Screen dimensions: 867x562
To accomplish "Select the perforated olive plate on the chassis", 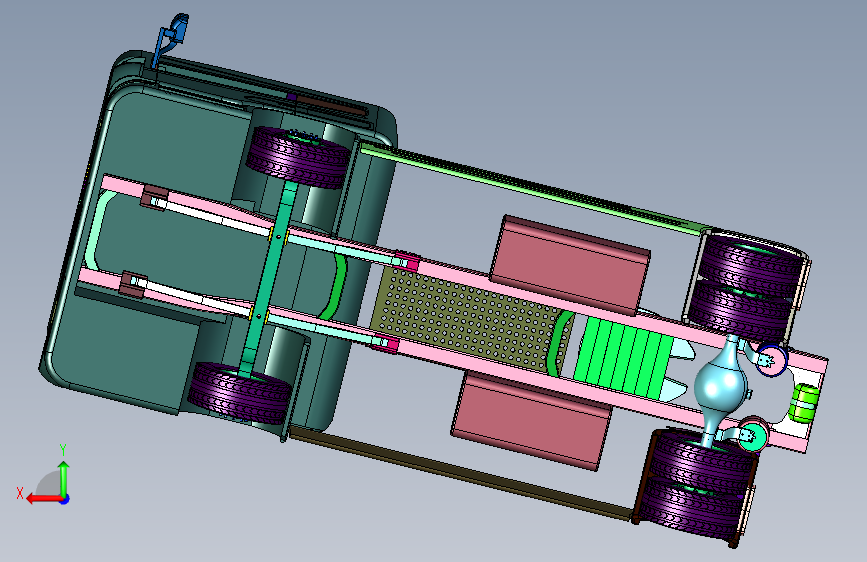I will [x=470, y=321].
